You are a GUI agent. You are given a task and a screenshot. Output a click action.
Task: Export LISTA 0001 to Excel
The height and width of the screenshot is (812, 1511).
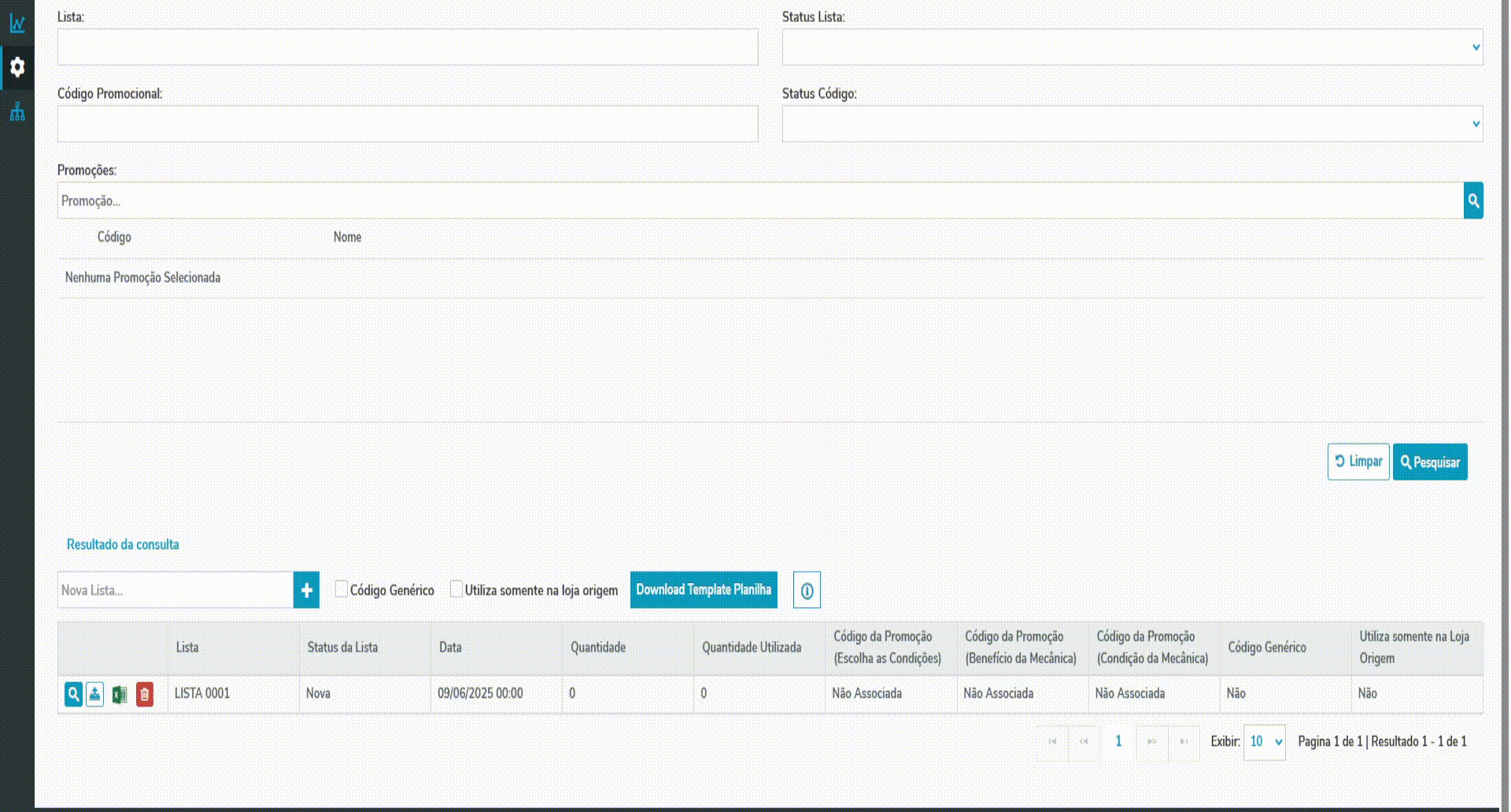click(119, 694)
